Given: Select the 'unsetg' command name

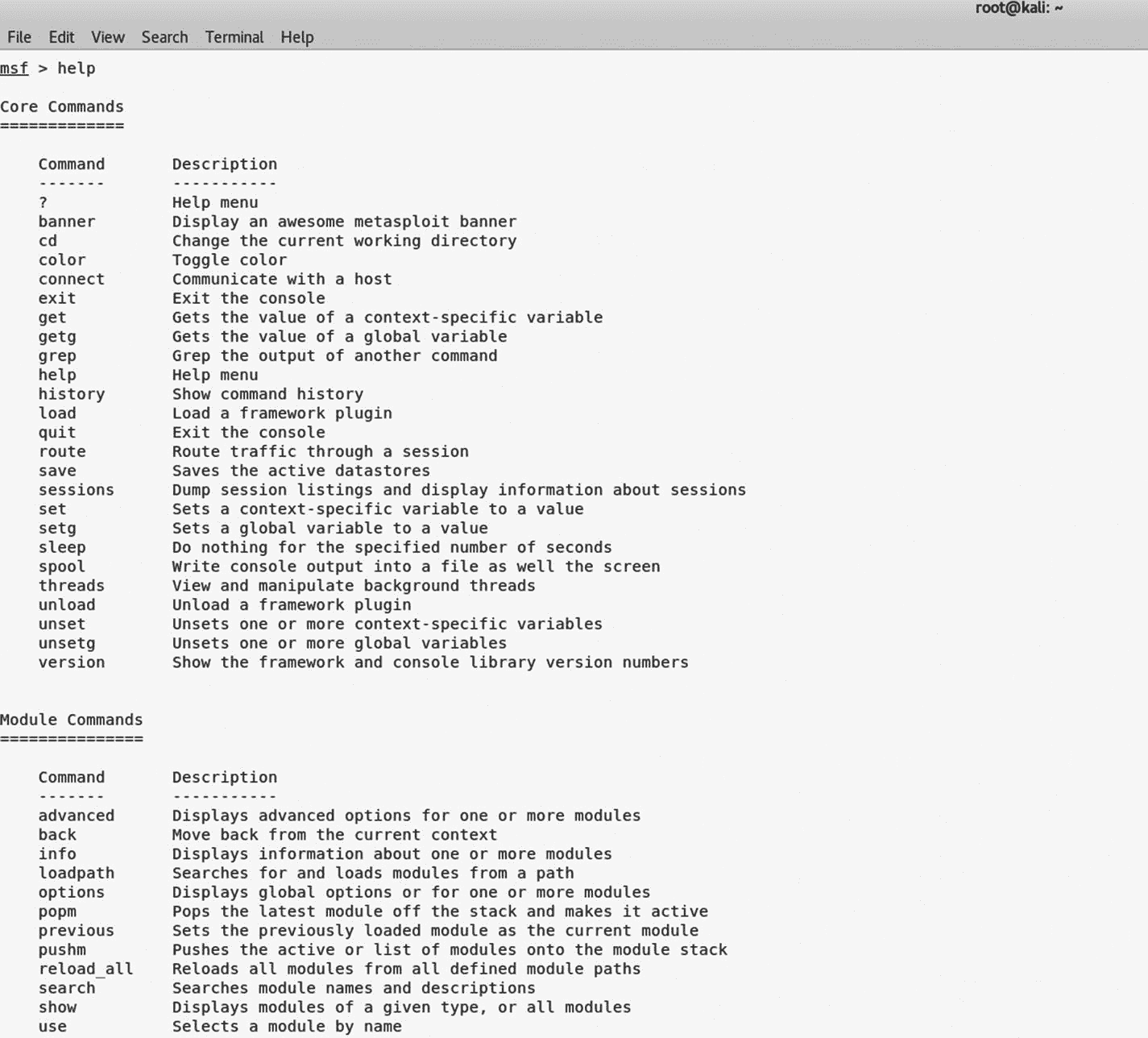Looking at the screenshot, I should coord(67,643).
